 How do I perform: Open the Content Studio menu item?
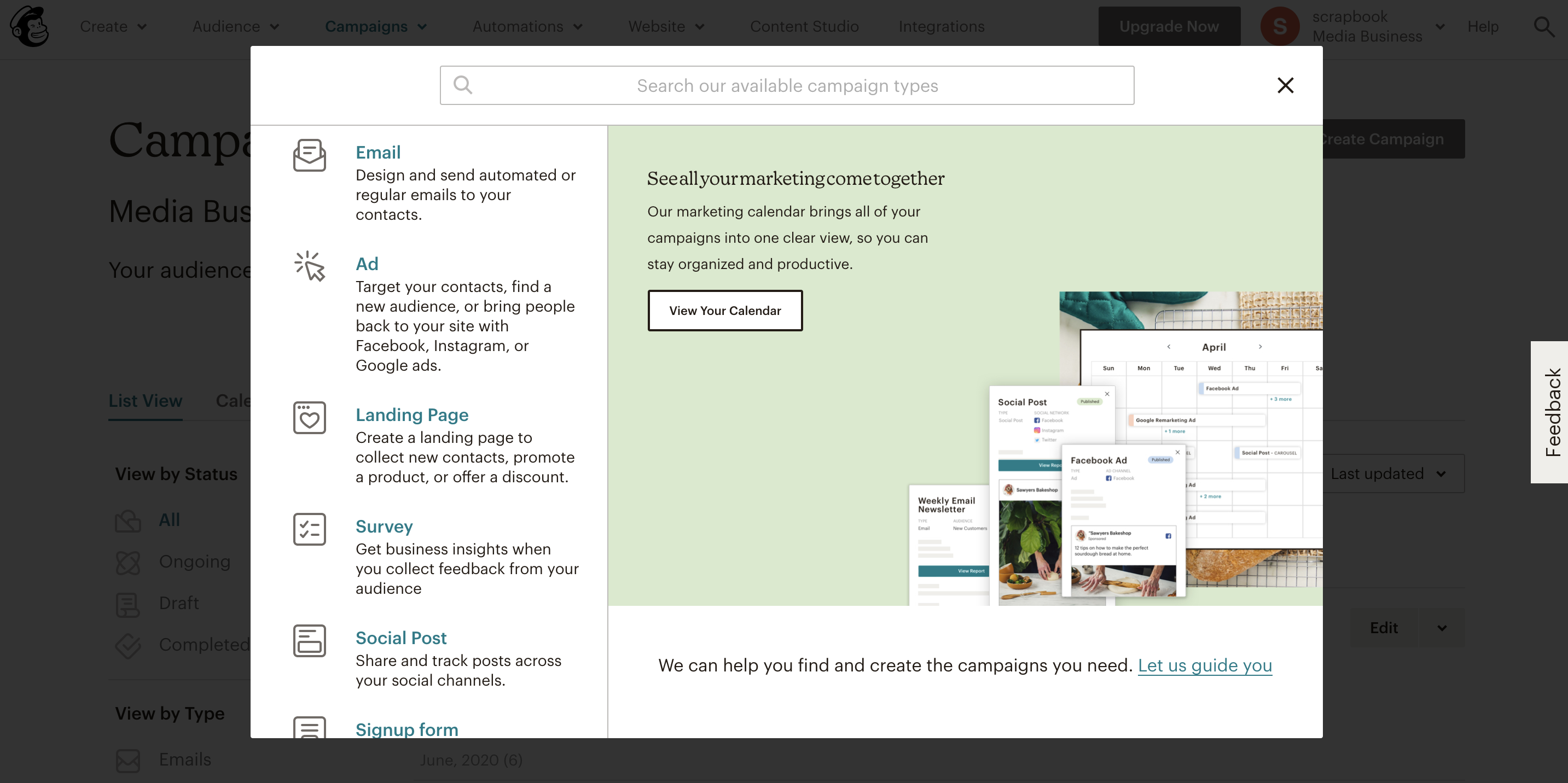(804, 26)
